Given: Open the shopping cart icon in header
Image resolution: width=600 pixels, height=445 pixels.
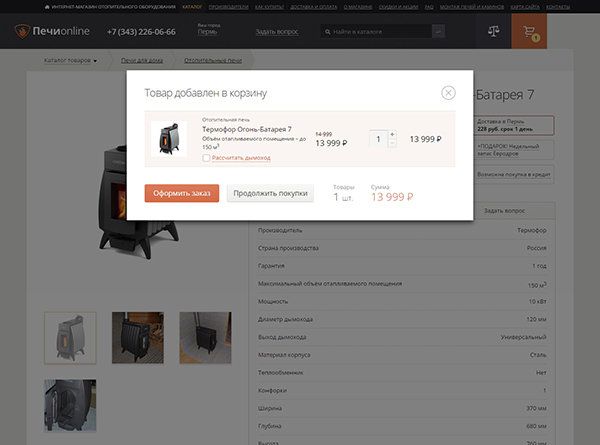Looking at the screenshot, I should click(x=528, y=31).
